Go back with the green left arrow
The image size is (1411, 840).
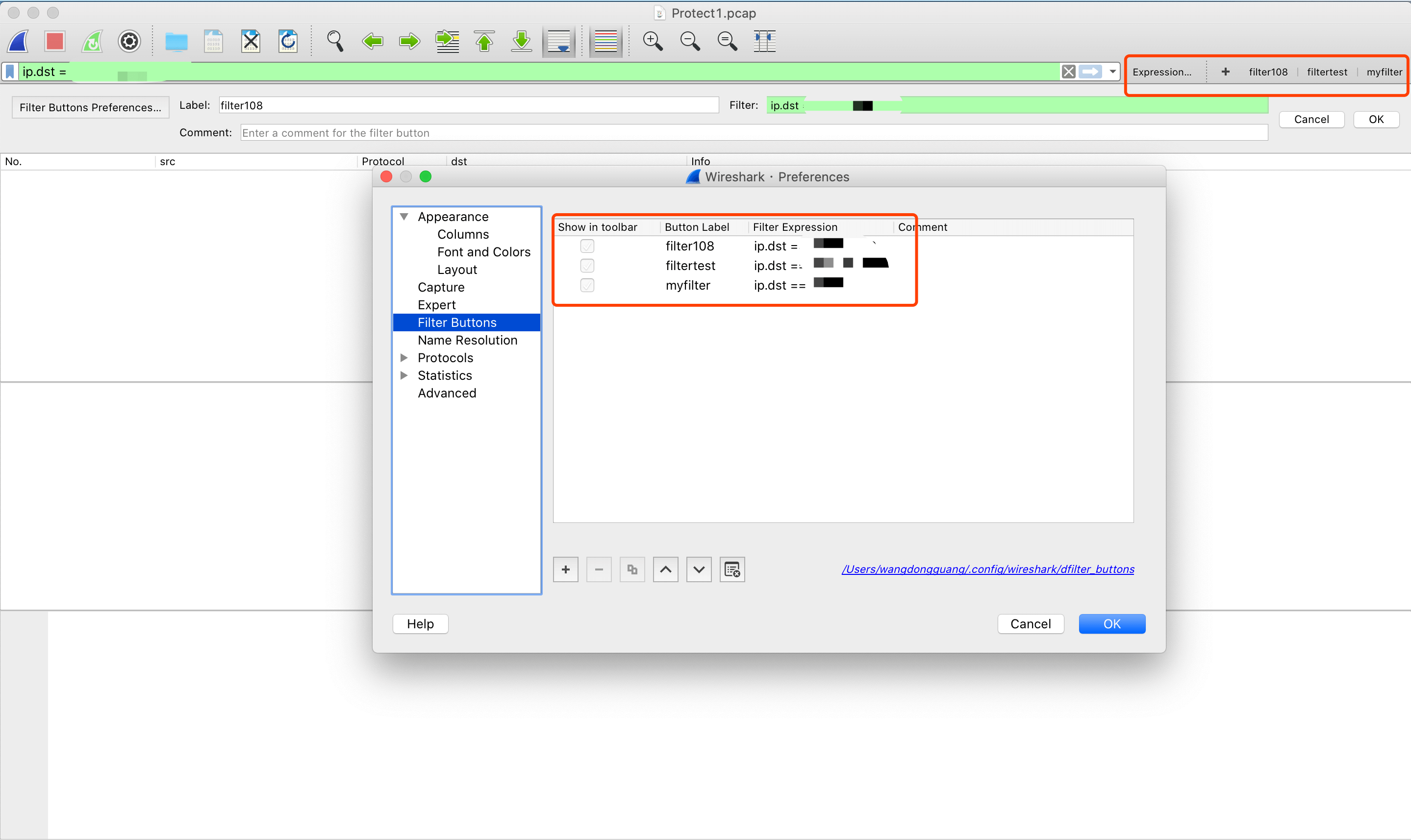(373, 41)
